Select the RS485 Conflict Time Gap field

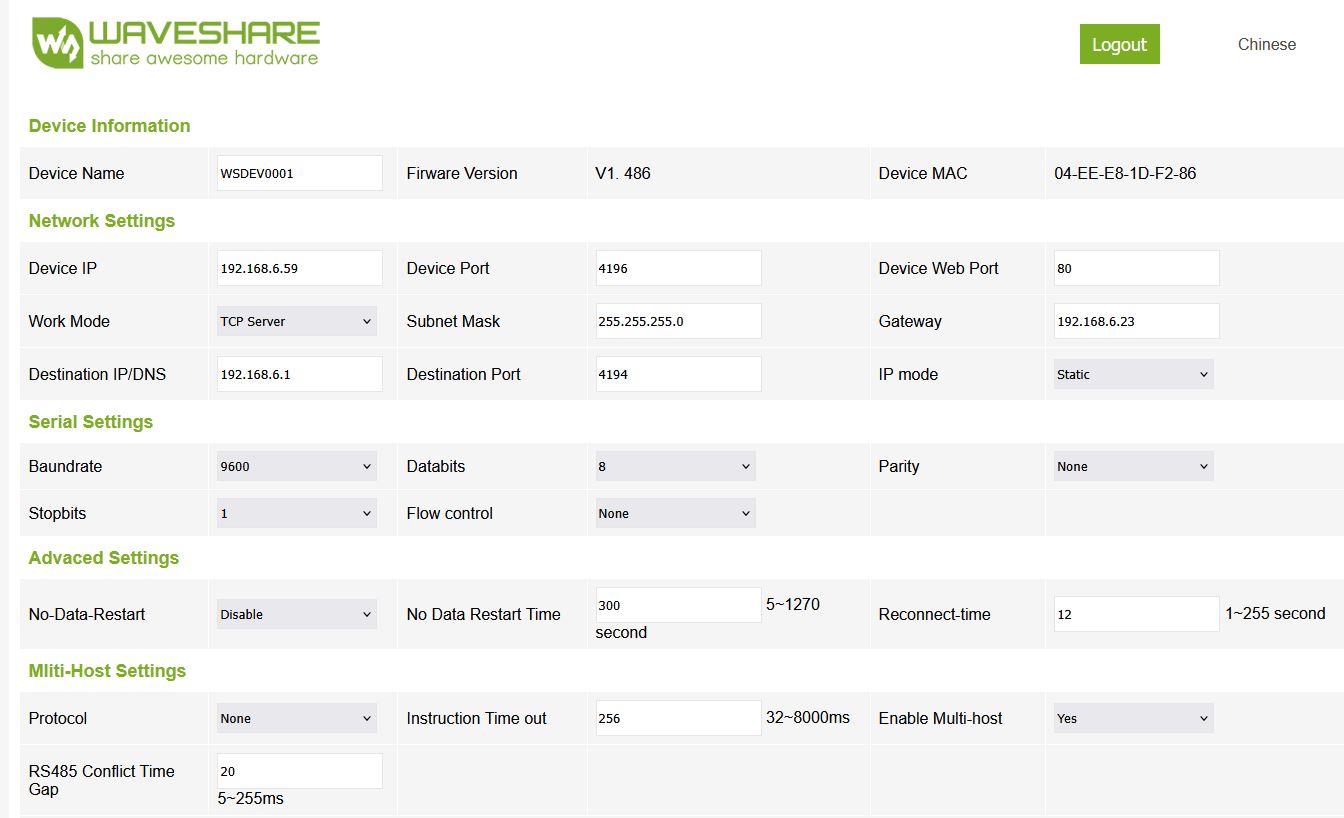click(300, 771)
